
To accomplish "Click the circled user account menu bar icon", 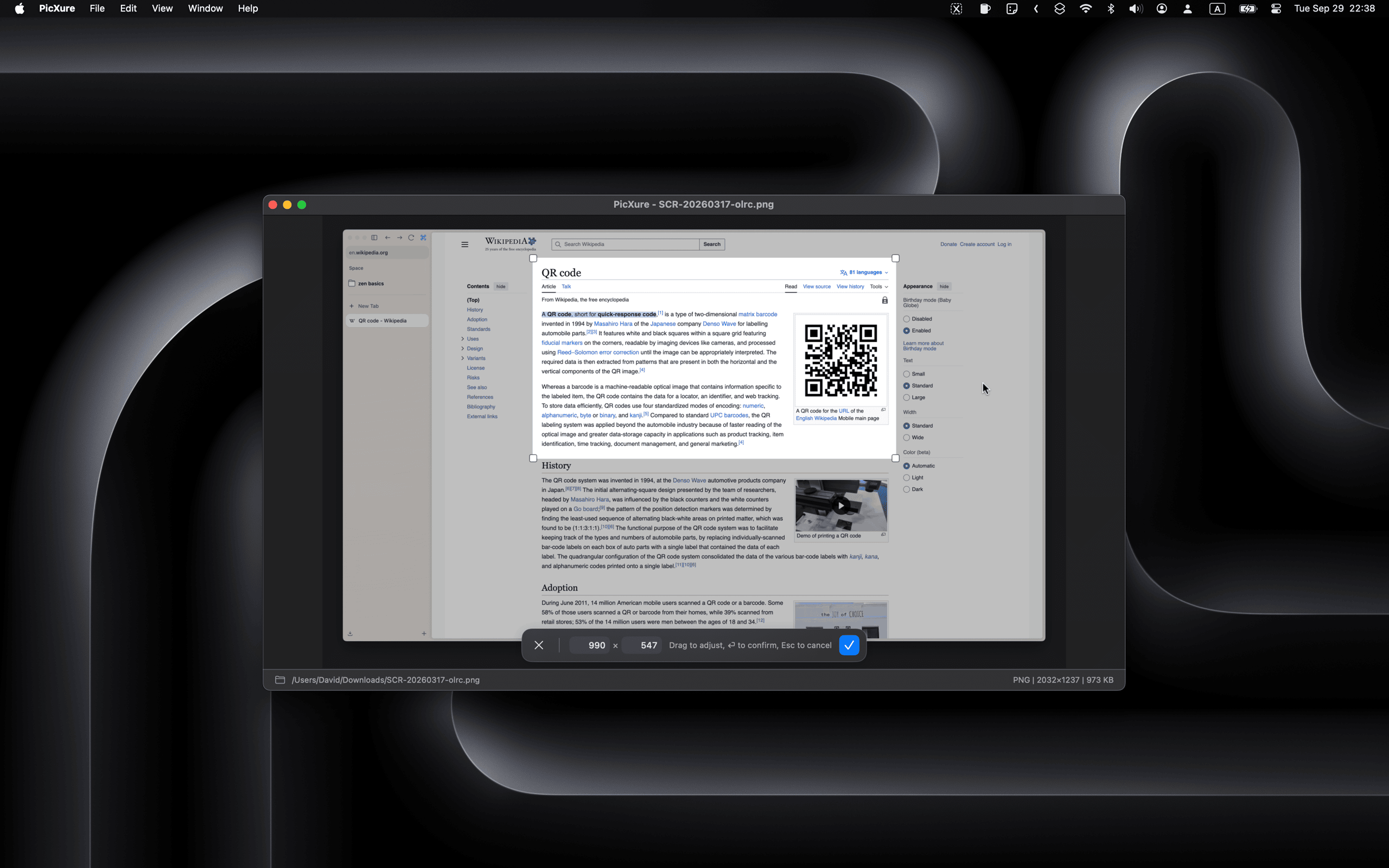I will tap(1162, 9).
